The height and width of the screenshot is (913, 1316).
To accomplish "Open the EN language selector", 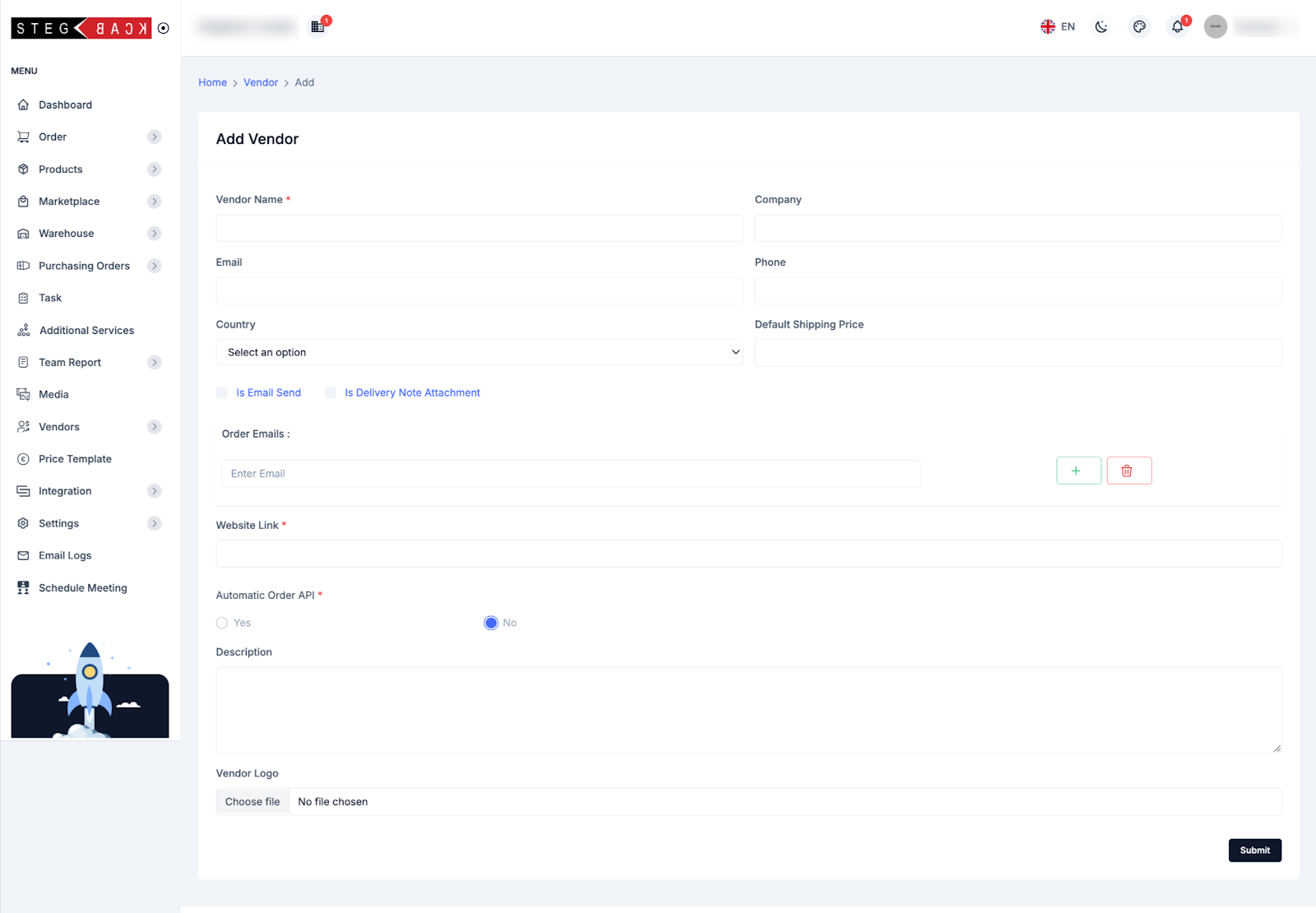I will [x=1058, y=26].
